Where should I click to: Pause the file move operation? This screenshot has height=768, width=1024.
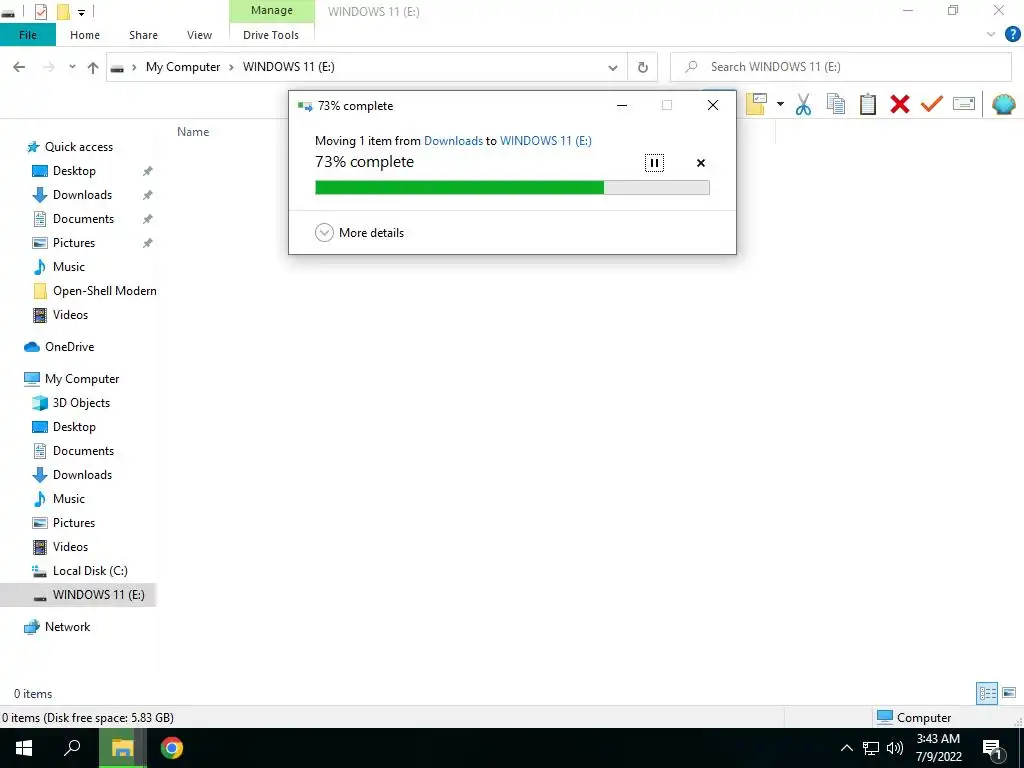pos(654,163)
